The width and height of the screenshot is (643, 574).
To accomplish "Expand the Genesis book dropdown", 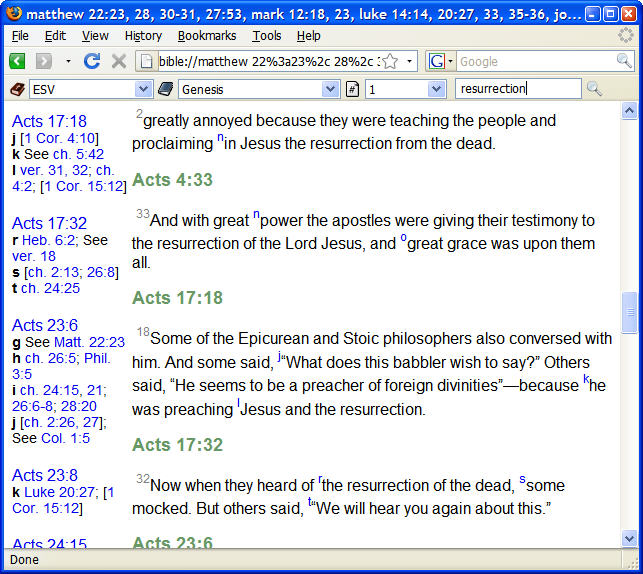I will 330,89.
